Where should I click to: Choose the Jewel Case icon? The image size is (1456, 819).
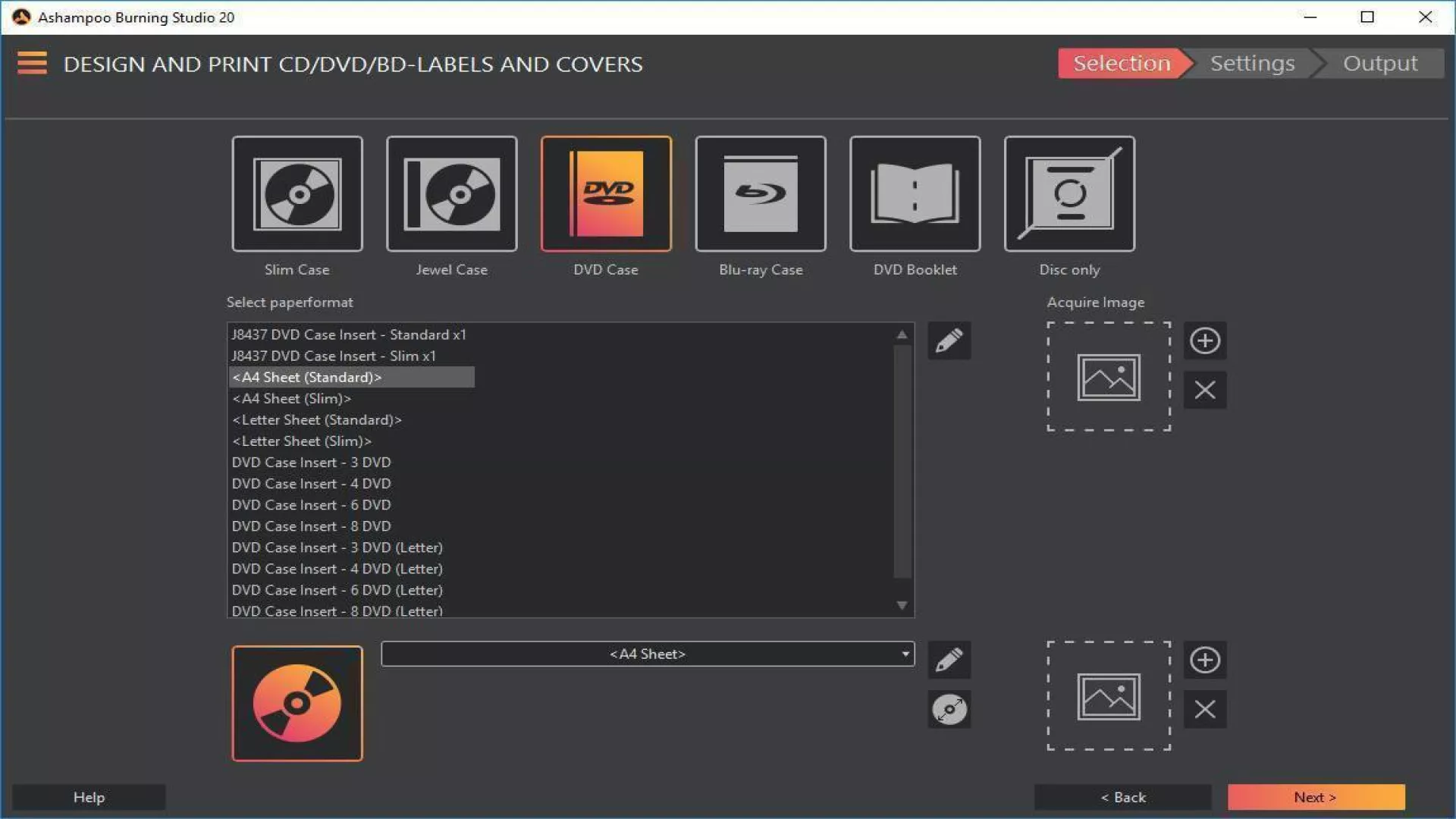[x=451, y=194]
